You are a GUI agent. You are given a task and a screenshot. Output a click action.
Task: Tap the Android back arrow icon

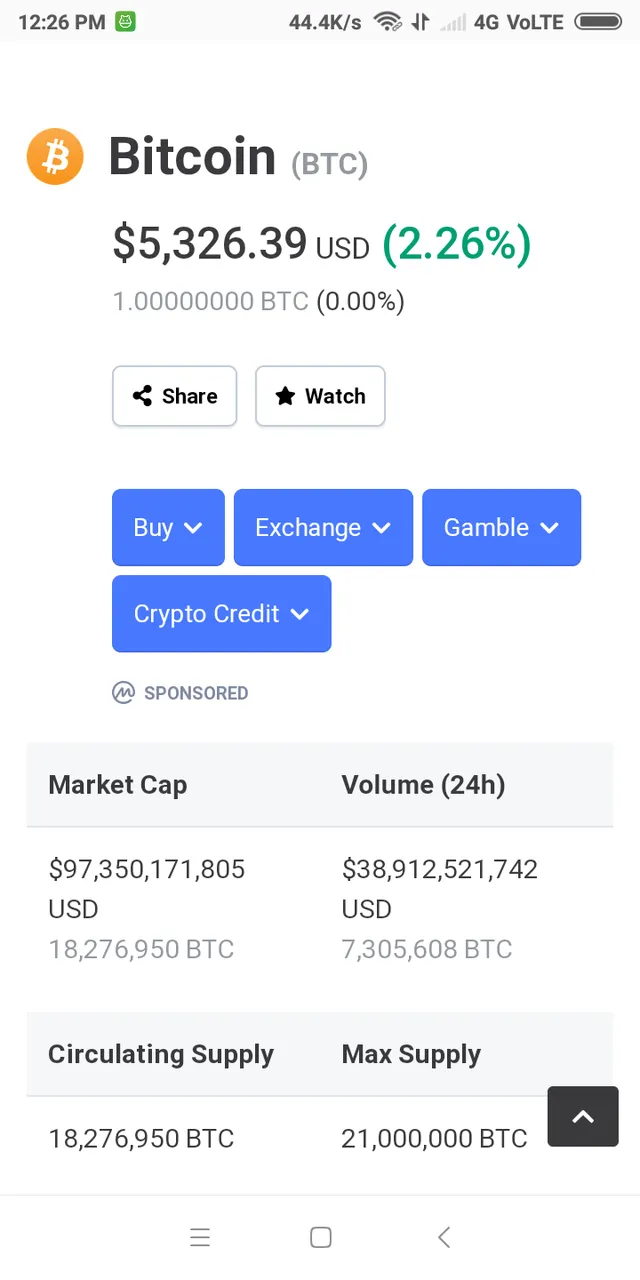pyautogui.click(x=444, y=1237)
